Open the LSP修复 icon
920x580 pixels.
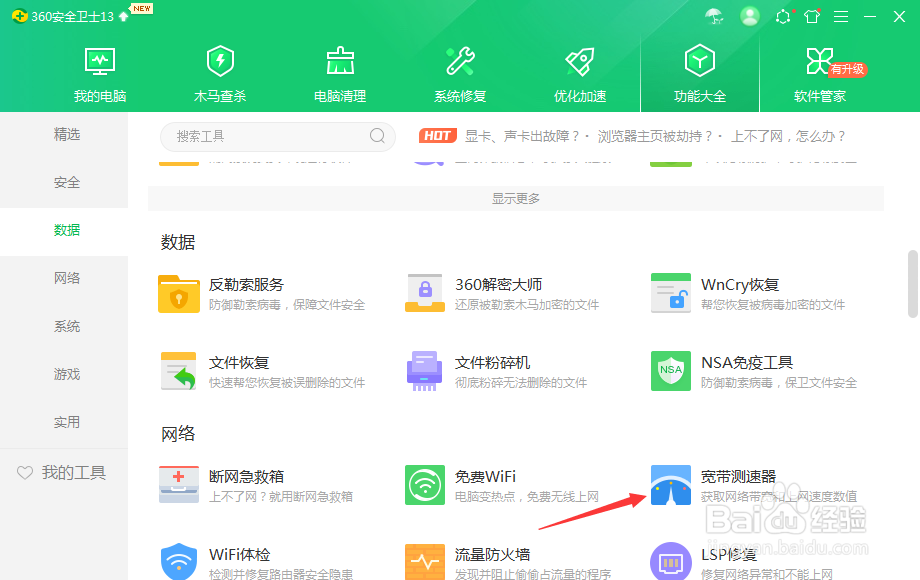tap(671, 561)
